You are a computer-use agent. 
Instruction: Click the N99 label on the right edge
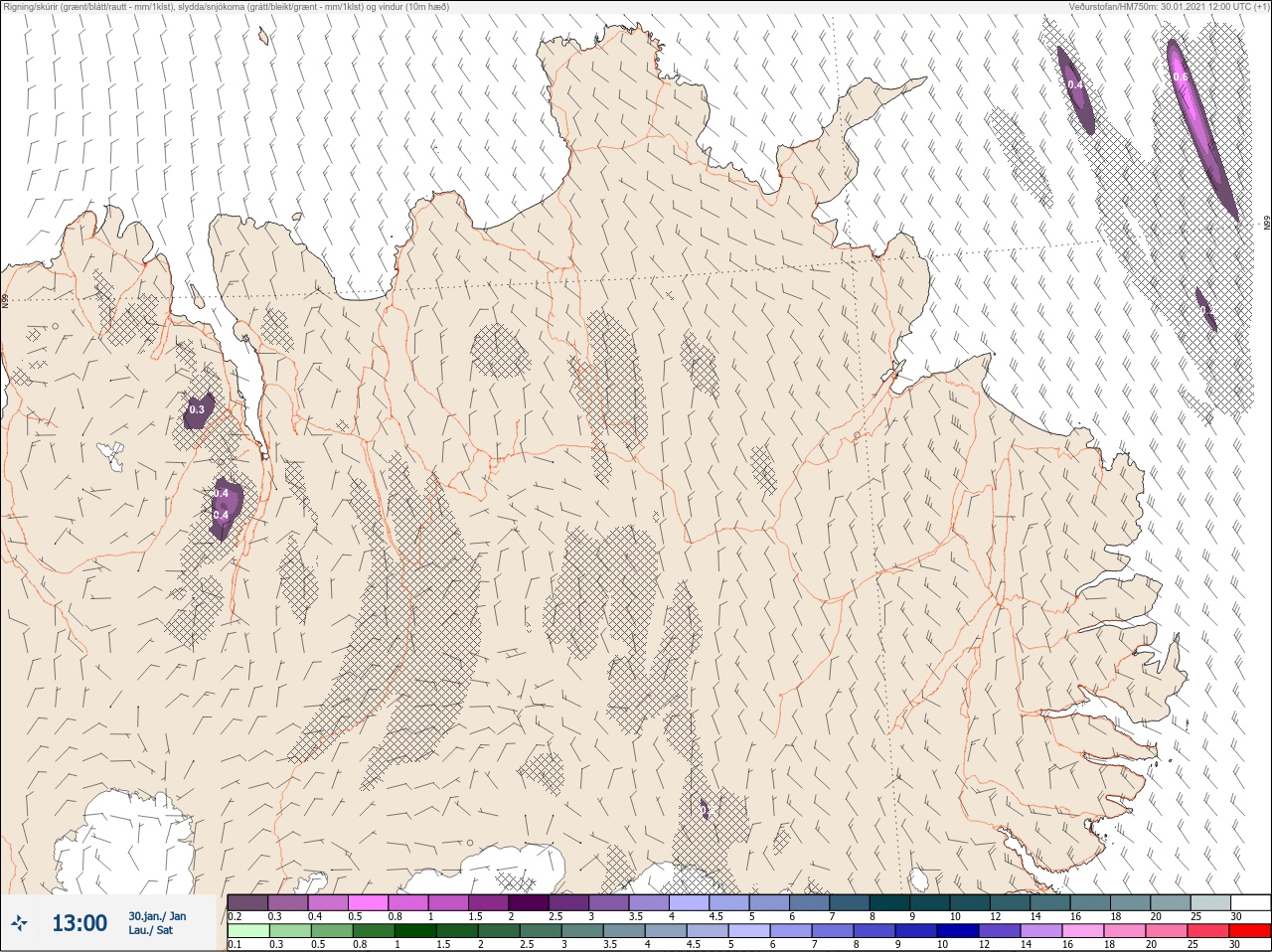click(x=1267, y=224)
